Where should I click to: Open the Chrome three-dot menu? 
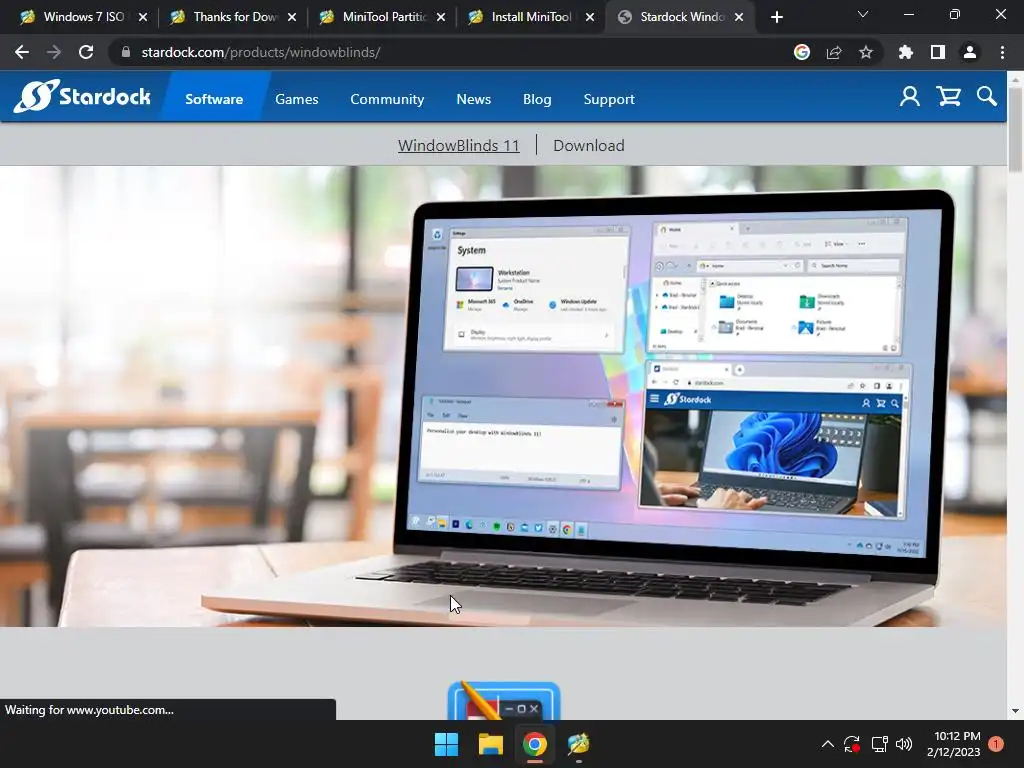tap(1002, 52)
